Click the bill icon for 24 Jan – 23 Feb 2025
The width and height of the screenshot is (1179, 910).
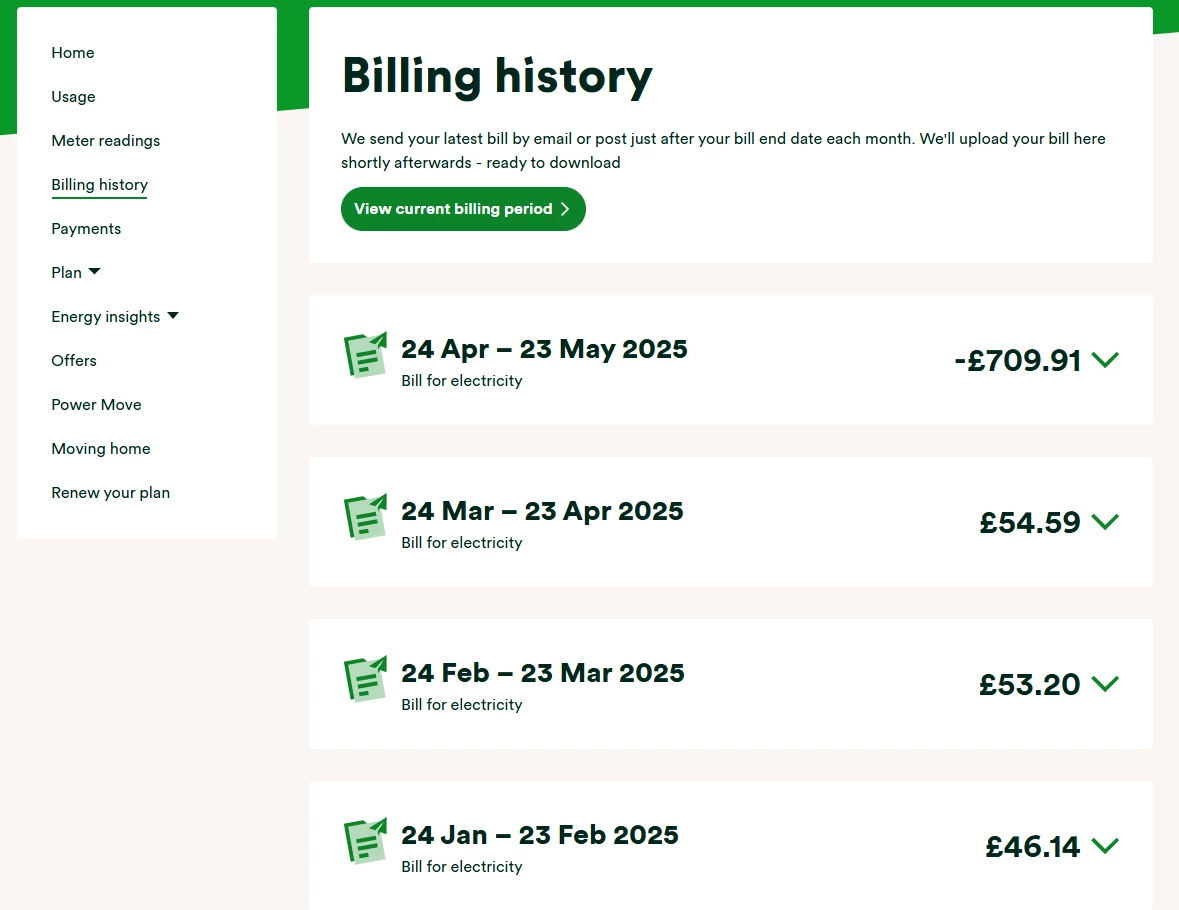[x=365, y=841]
